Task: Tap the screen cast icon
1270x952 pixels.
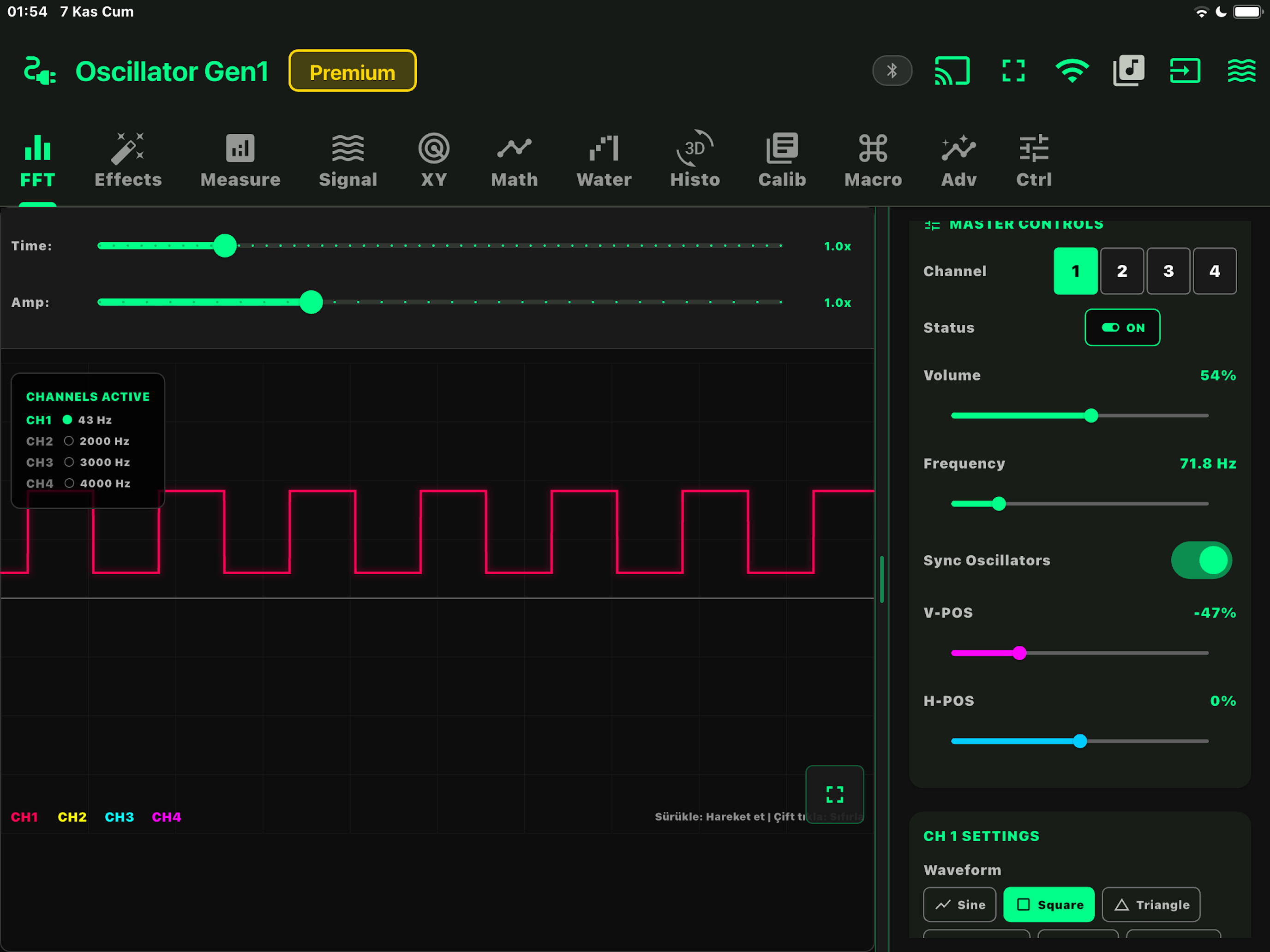Action: pyautogui.click(x=952, y=71)
